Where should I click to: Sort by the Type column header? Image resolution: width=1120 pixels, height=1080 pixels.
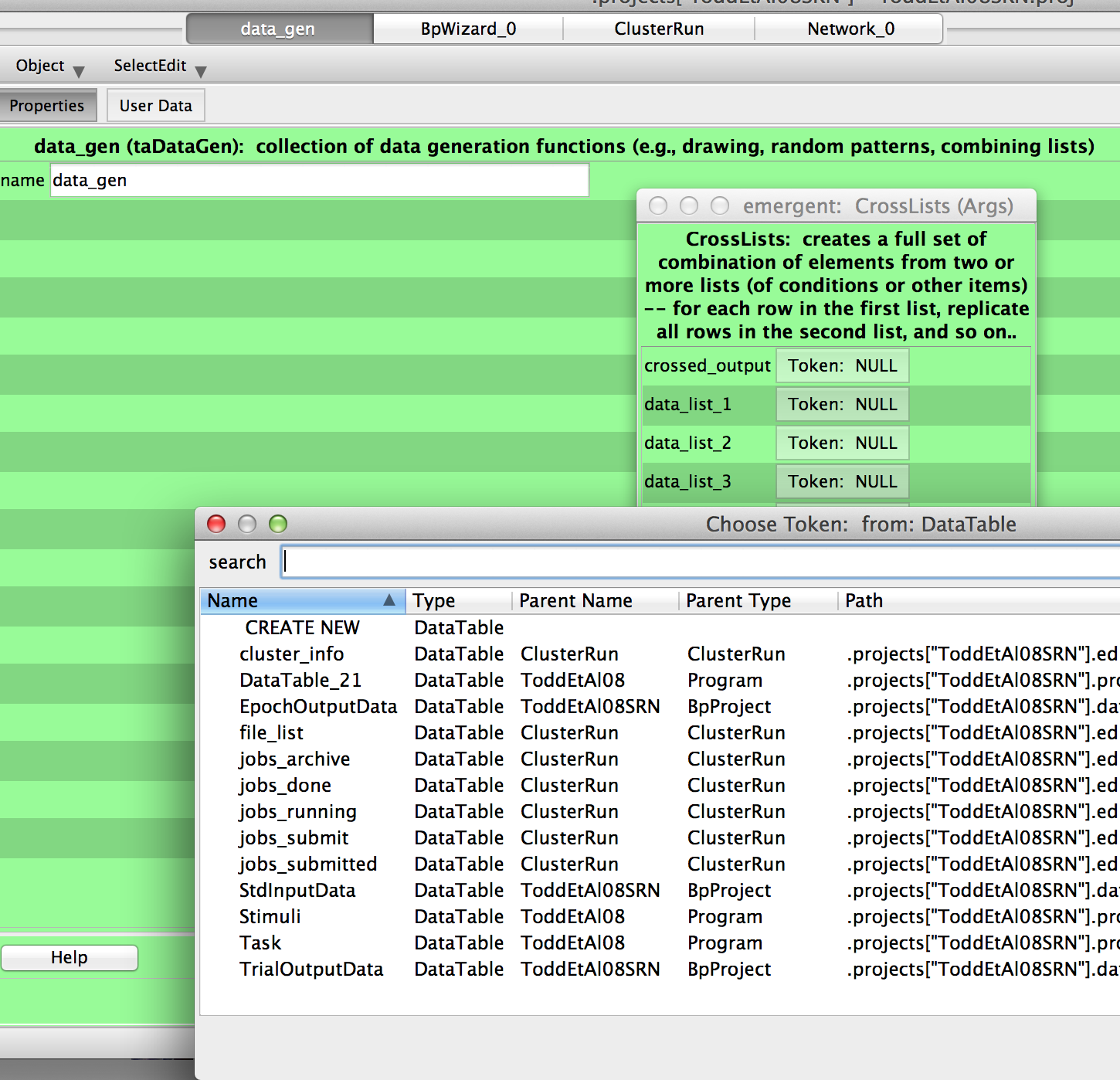459,600
